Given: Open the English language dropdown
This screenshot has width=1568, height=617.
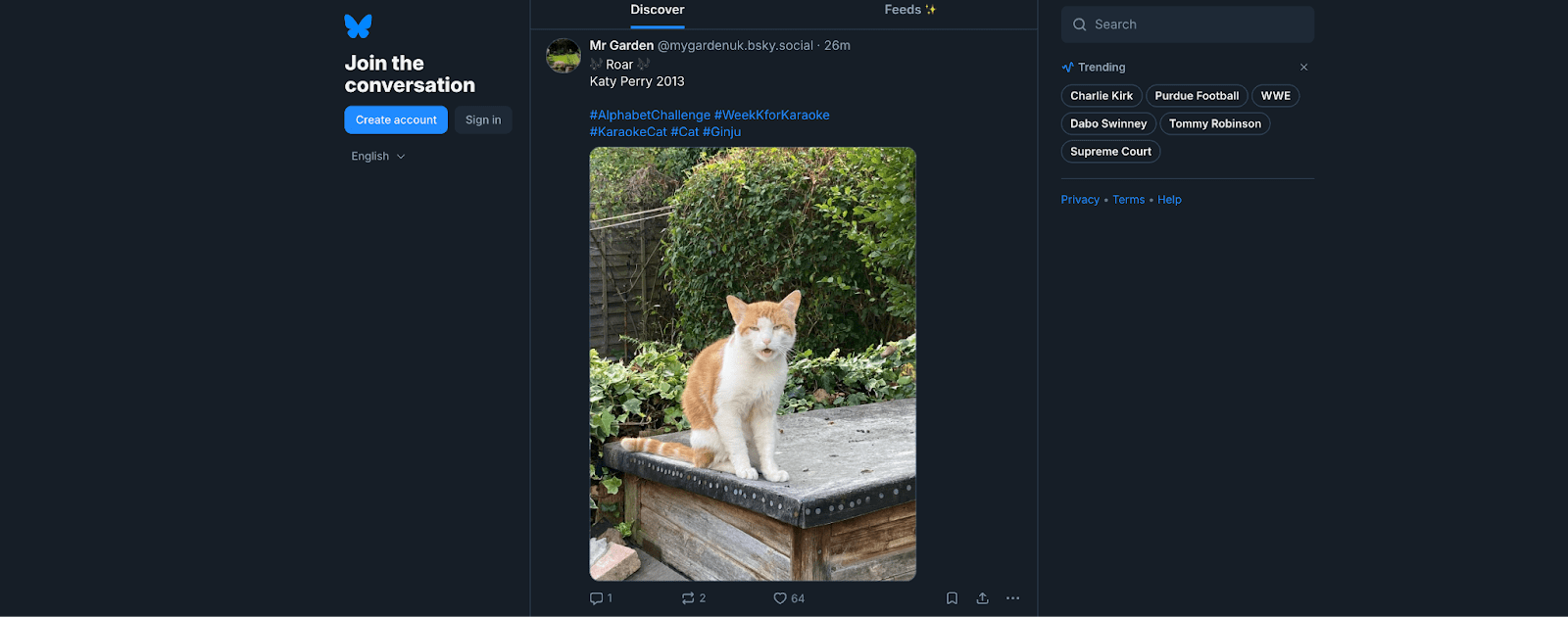Looking at the screenshot, I should pyautogui.click(x=378, y=157).
